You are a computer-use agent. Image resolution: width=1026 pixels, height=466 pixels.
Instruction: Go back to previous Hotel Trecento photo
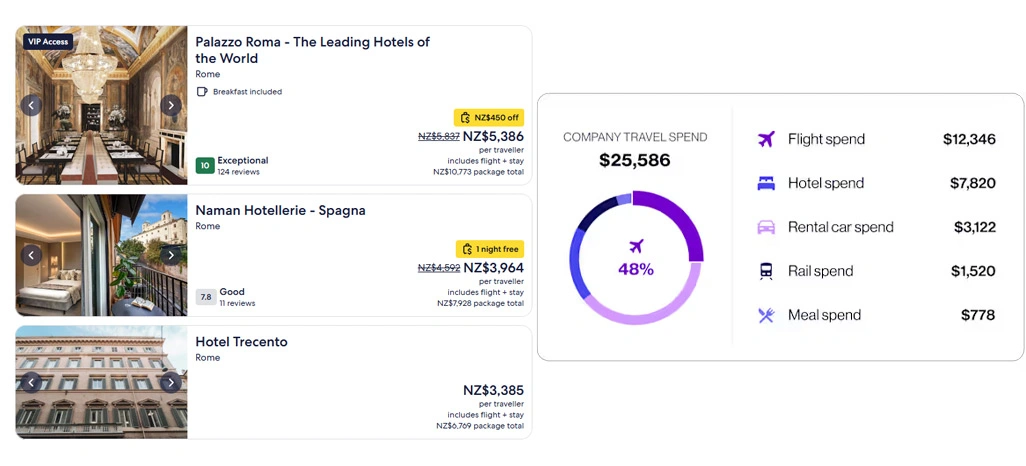coord(31,382)
